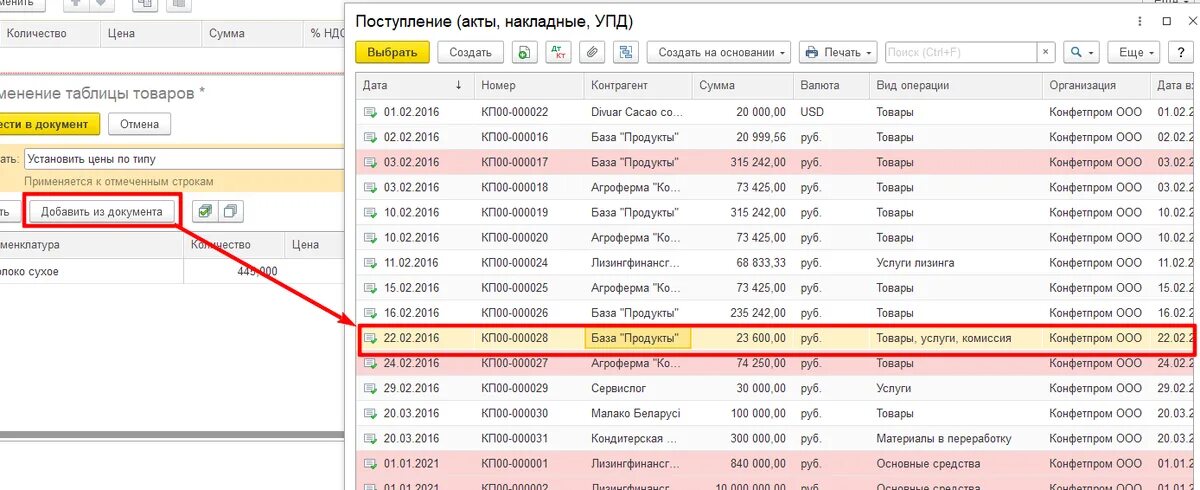1200x490 pixels.
Task: Sort by the Номер column header
Action: coord(528,85)
